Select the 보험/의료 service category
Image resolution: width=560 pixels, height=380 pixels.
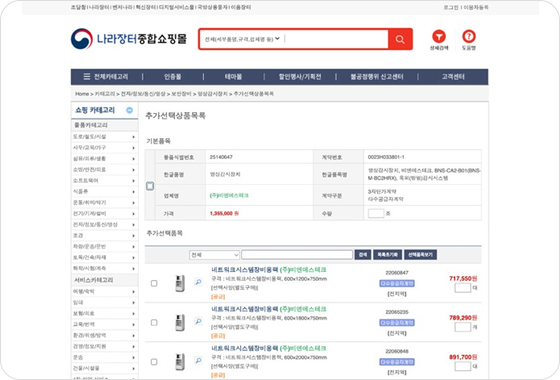84,314
